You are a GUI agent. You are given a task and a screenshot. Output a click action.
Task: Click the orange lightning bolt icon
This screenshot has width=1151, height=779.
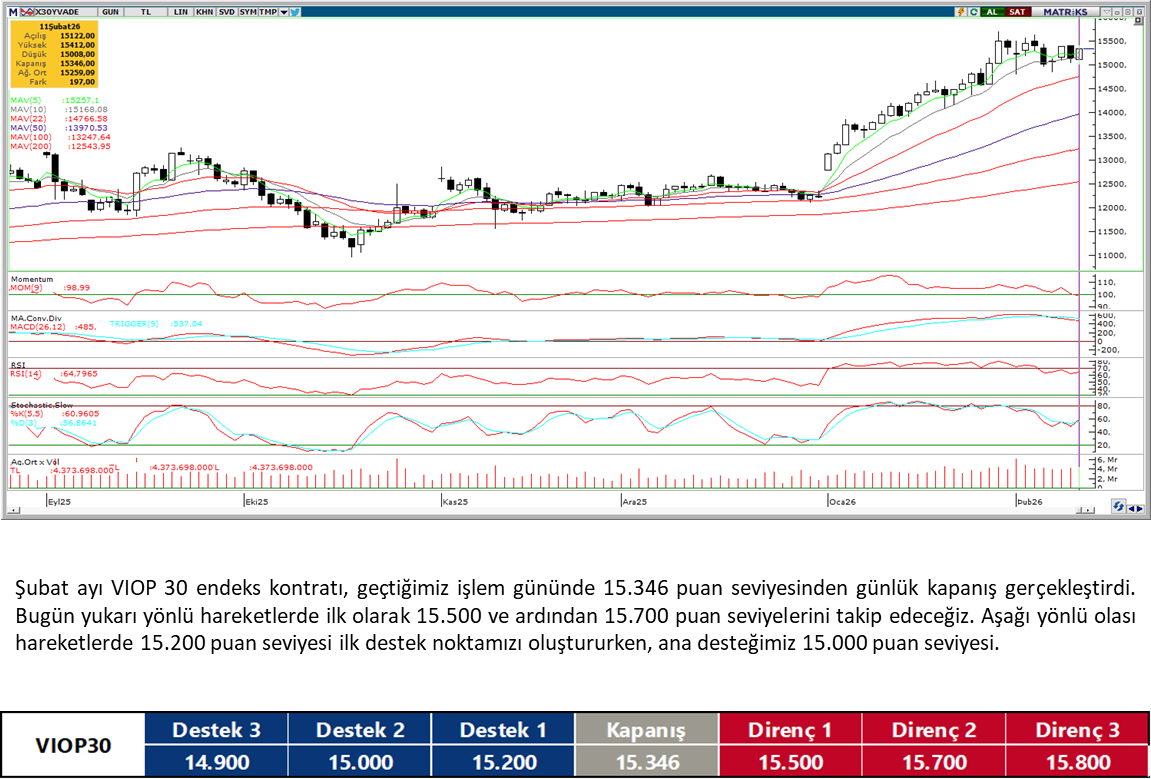click(960, 11)
